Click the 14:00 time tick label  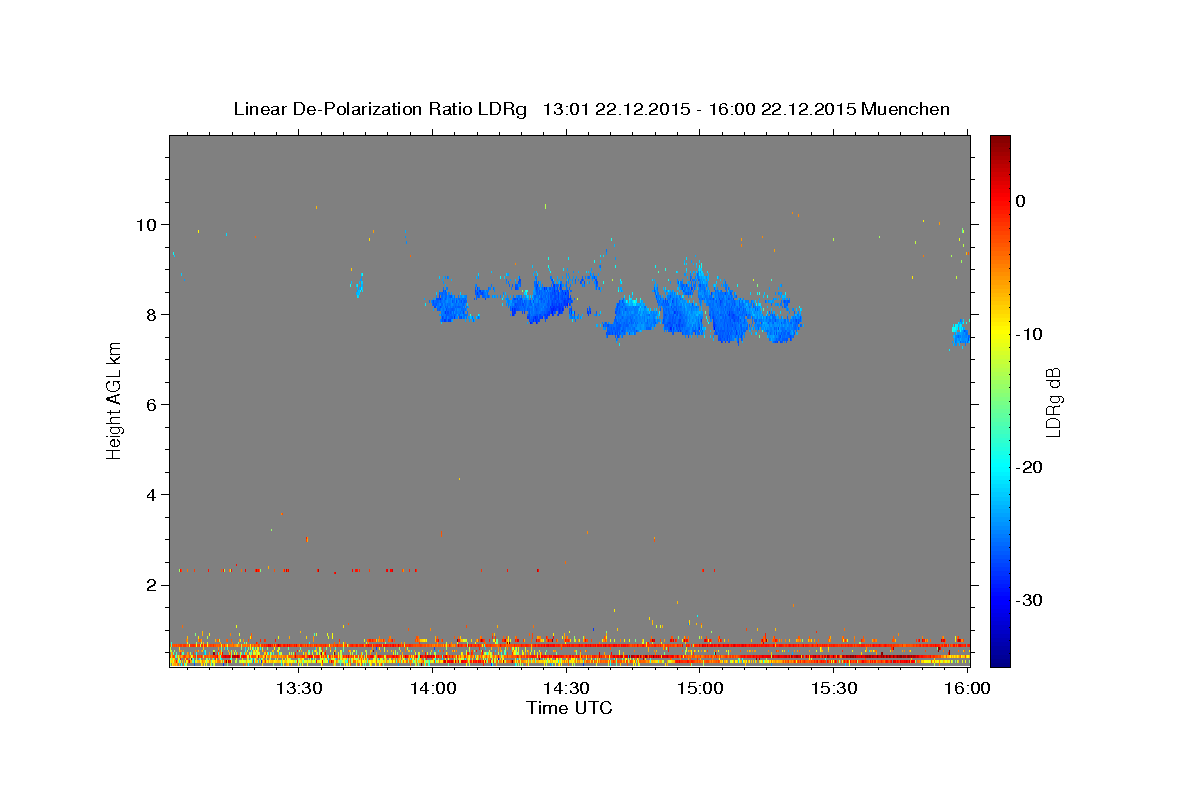point(433,688)
